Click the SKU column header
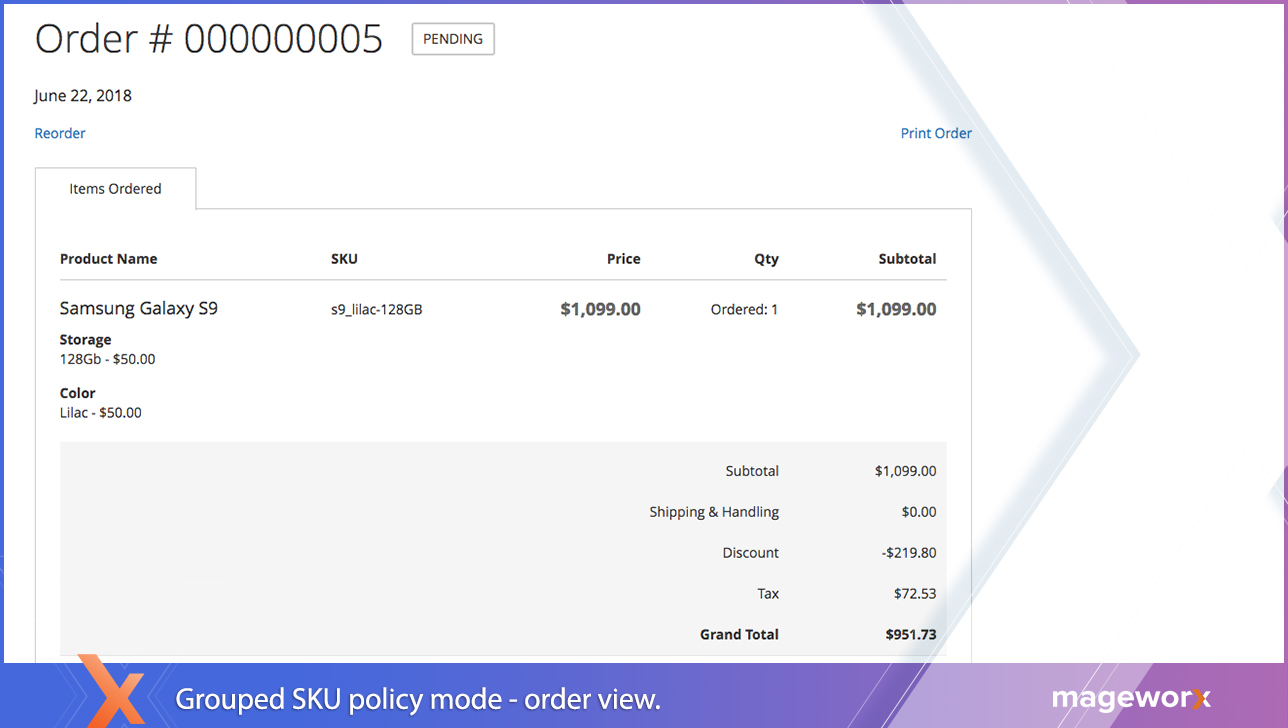Viewport: 1288px width, 728px height. tap(344, 258)
